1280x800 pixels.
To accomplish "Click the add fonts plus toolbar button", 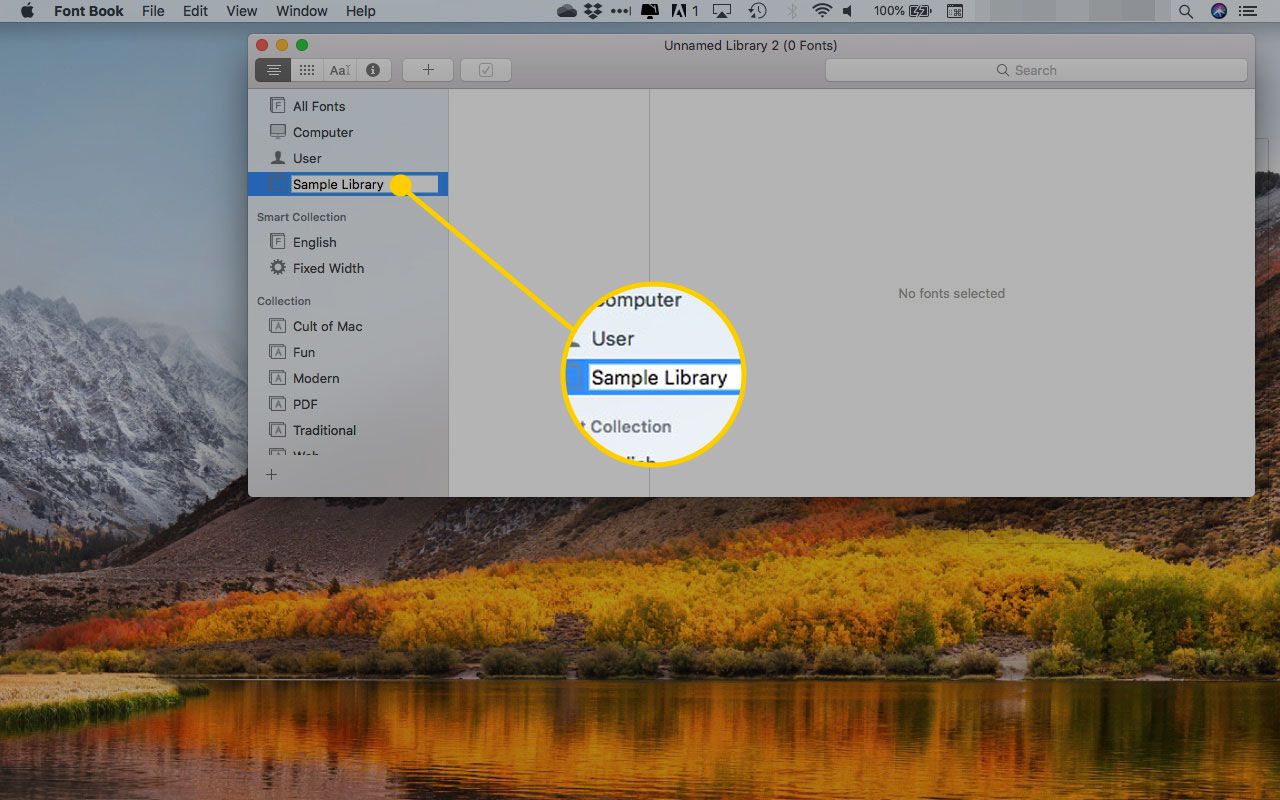I will [x=428, y=70].
